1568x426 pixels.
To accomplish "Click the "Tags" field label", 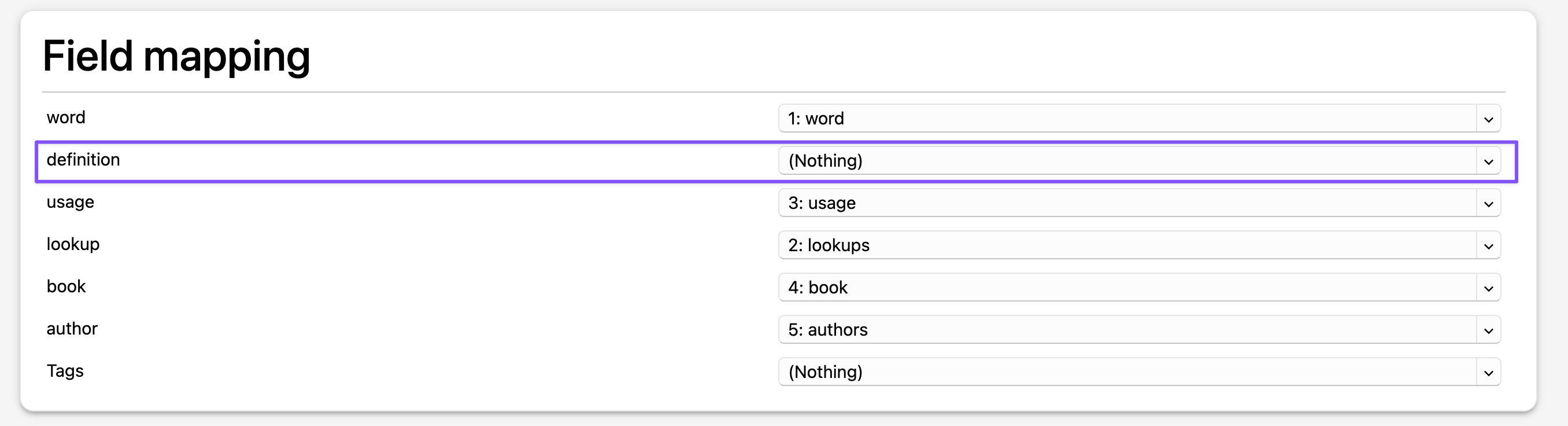I will [x=65, y=371].
